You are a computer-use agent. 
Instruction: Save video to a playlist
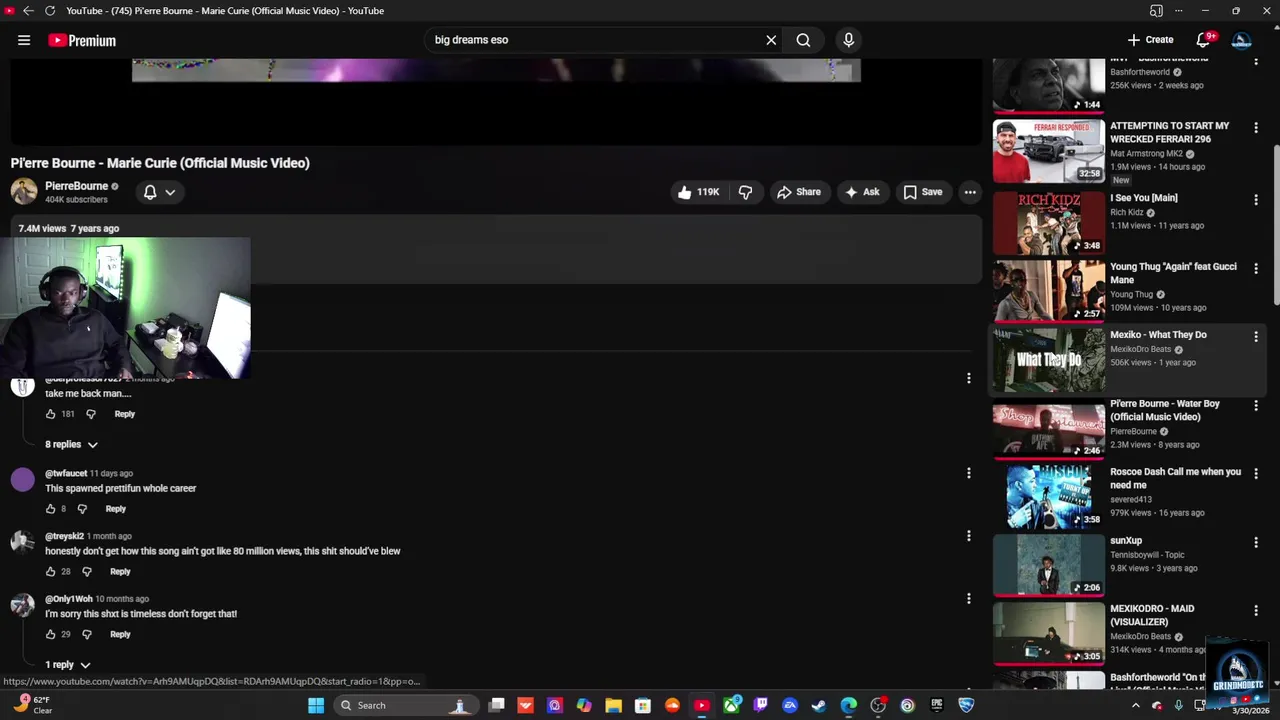pos(923,192)
